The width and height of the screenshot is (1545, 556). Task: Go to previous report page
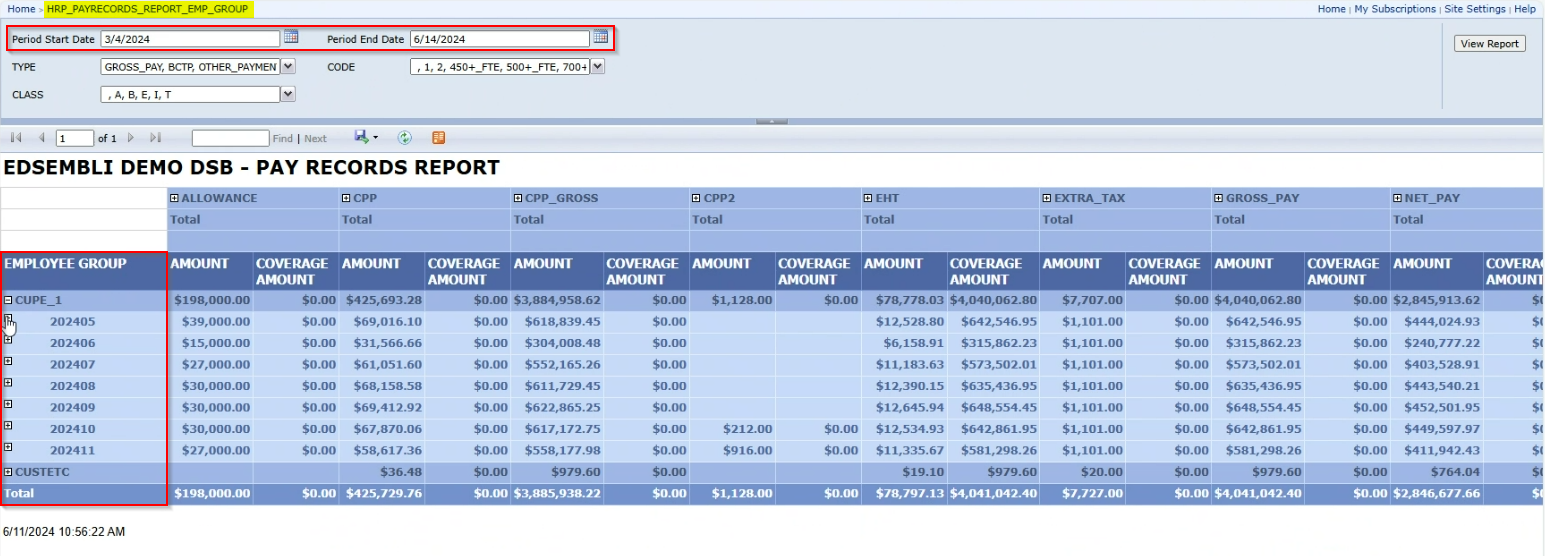pos(42,138)
